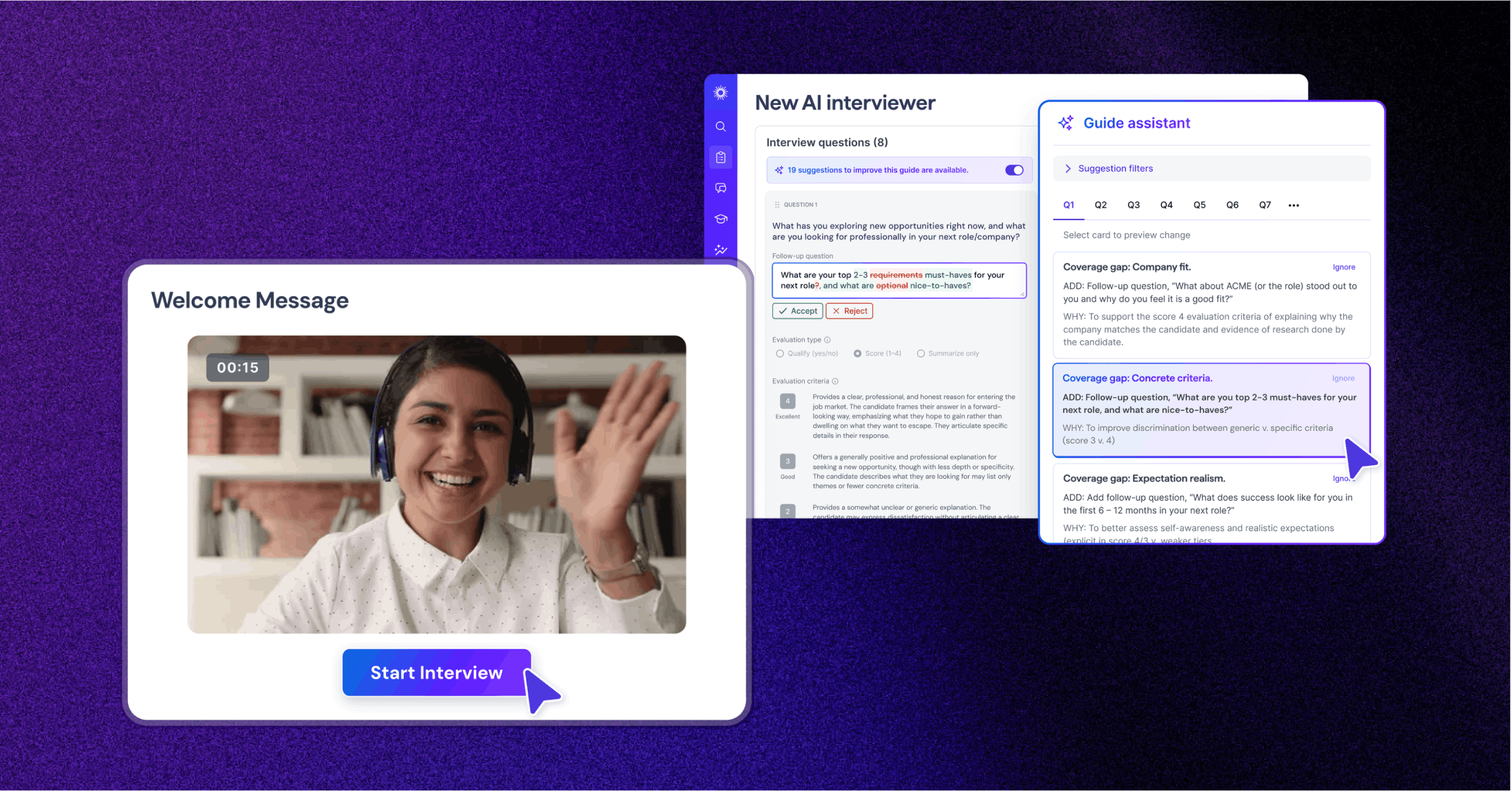The image size is (1512, 791).
Task: Accept the suggested follow-up edit
Action: (797, 311)
